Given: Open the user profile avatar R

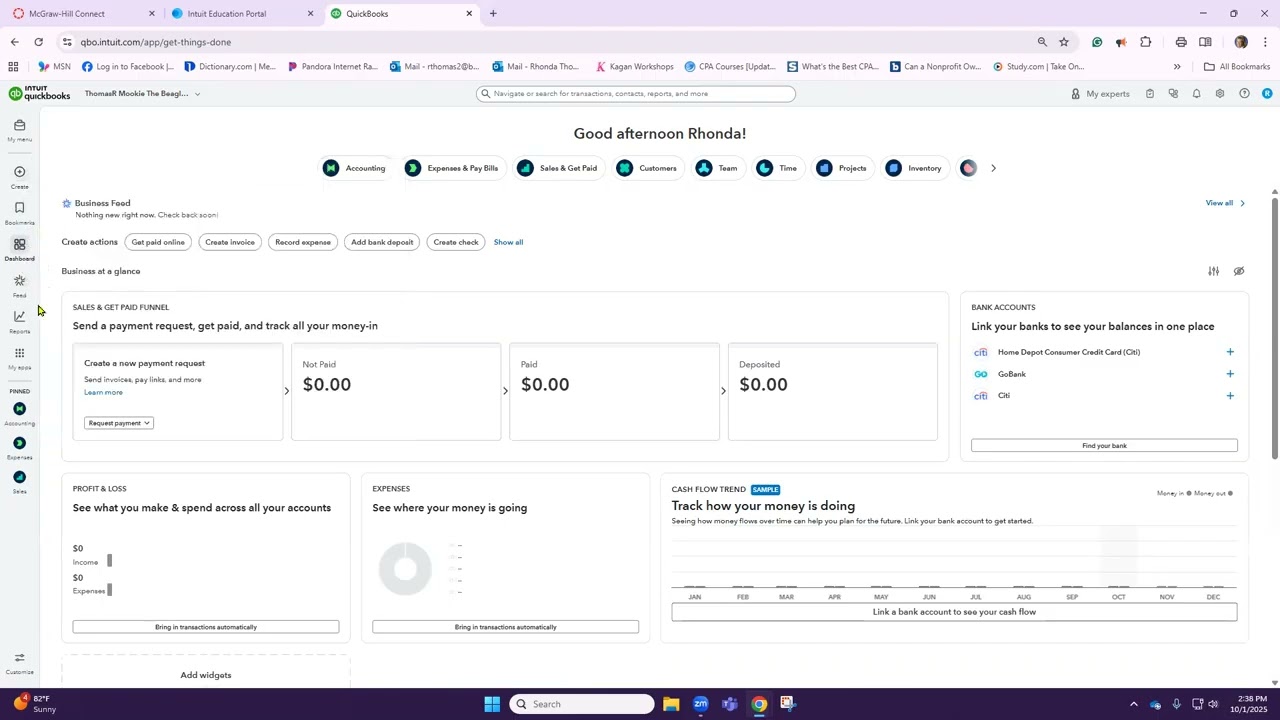Looking at the screenshot, I should click(x=1267, y=94).
